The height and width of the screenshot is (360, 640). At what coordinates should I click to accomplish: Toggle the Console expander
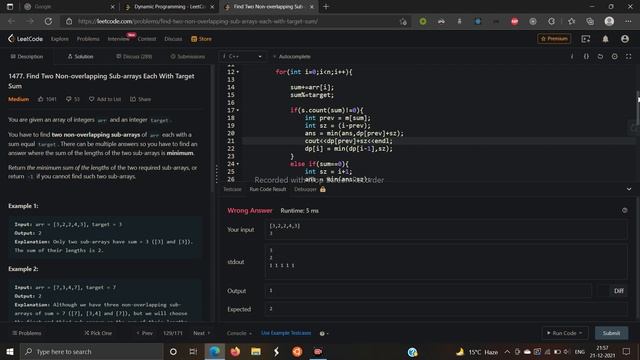click(239, 333)
